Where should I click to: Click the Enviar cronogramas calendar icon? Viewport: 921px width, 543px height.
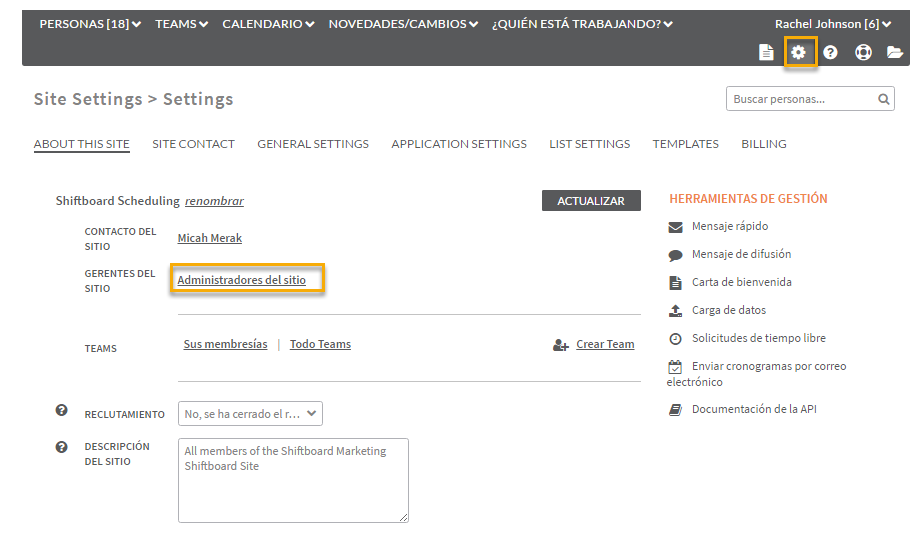(x=675, y=367)
